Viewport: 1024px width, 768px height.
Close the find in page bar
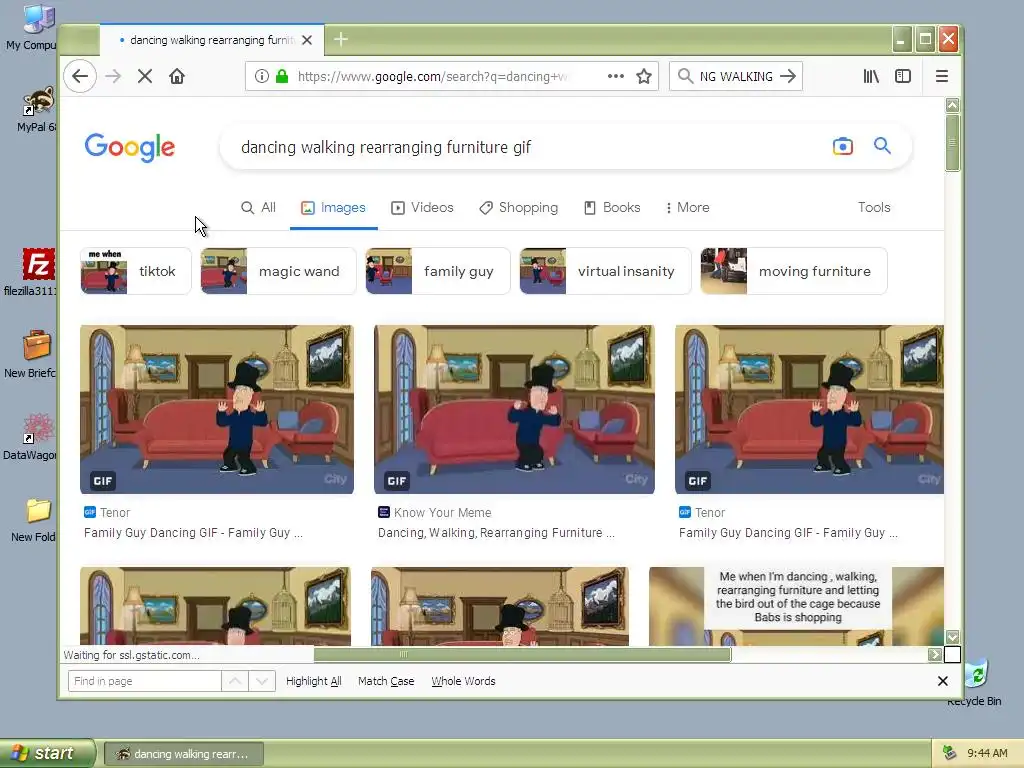pos(942,681)
